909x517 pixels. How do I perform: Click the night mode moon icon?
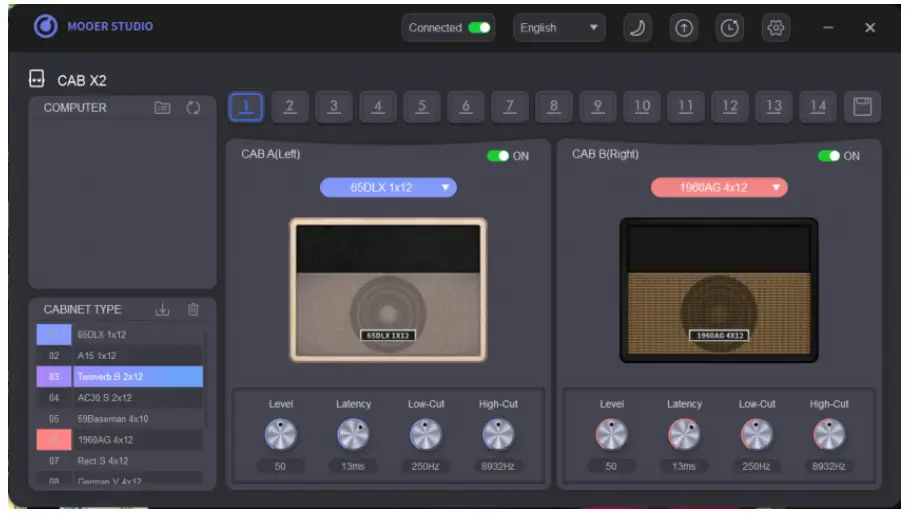637,28
